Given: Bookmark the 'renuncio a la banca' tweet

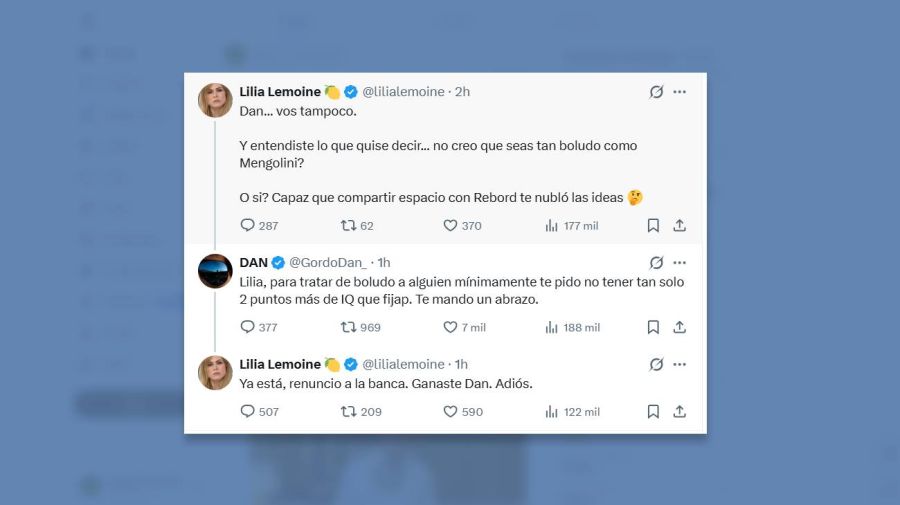Looking at the screenshot, I should 653,411.
